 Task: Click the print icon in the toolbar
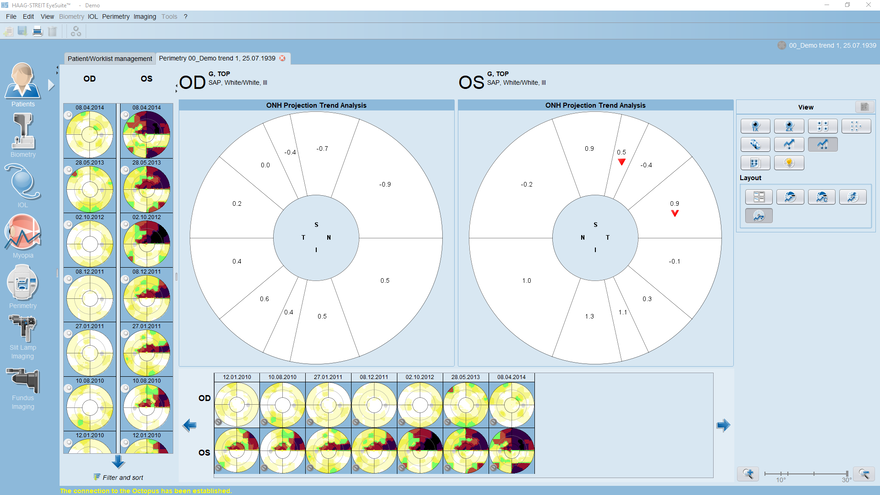click(37, 32)
